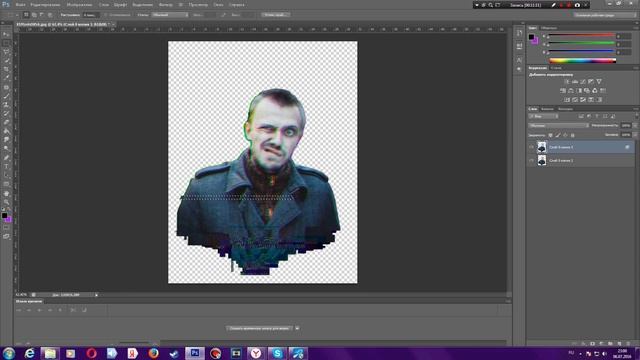640x360 pixels.
Task: Select the Gradient tool
Action: pyautogui.click(x=6, y=131)
